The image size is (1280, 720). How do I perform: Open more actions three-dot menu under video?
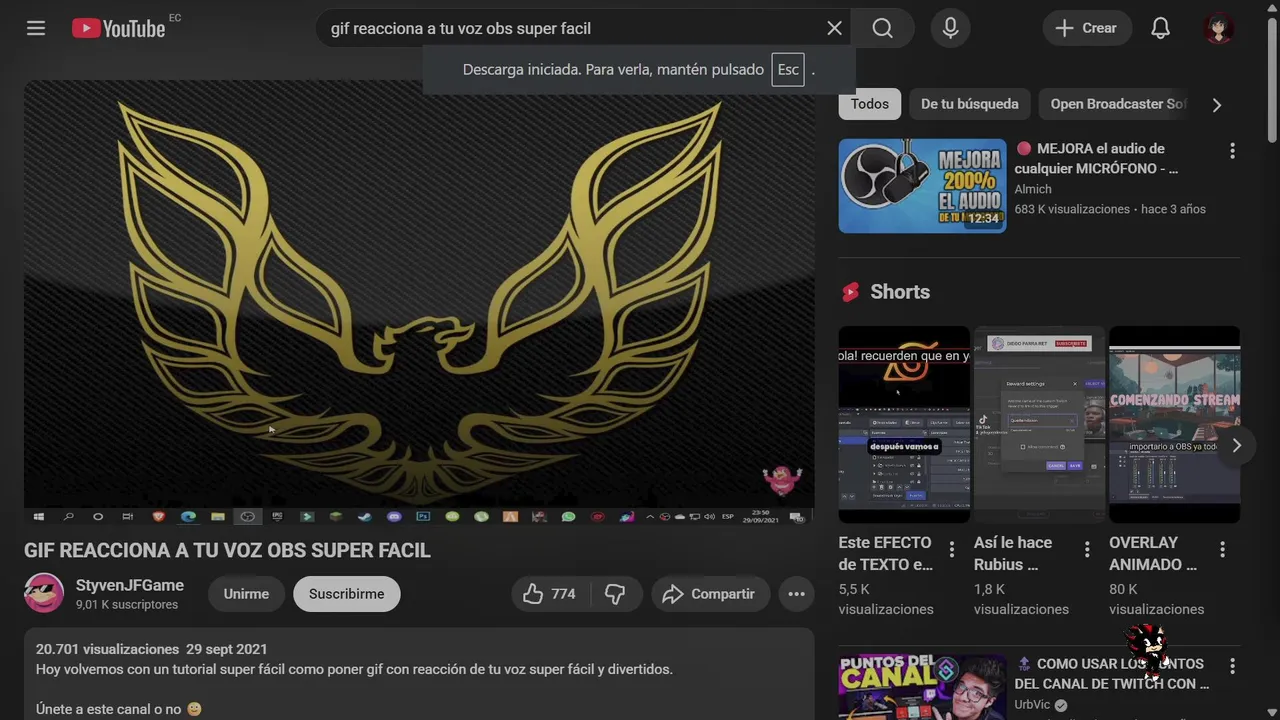(796, 594)
